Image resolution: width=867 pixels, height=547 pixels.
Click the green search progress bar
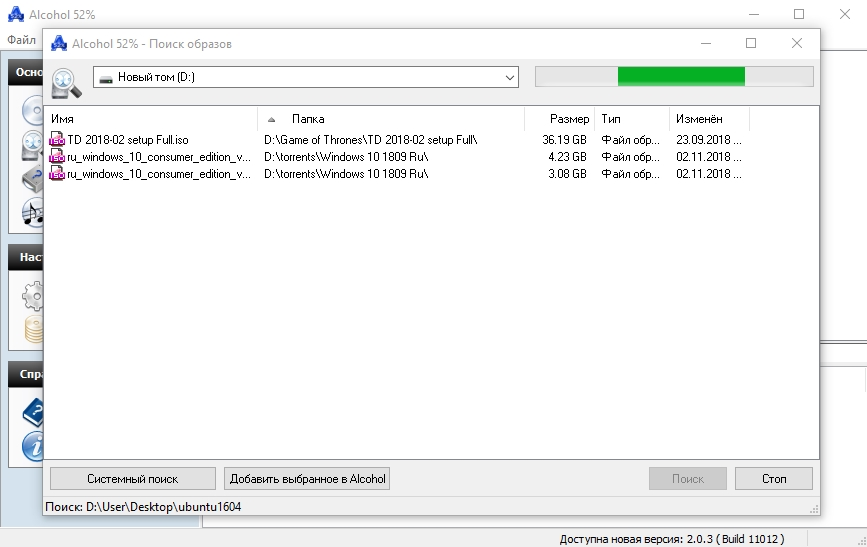[x=674, y=76]
